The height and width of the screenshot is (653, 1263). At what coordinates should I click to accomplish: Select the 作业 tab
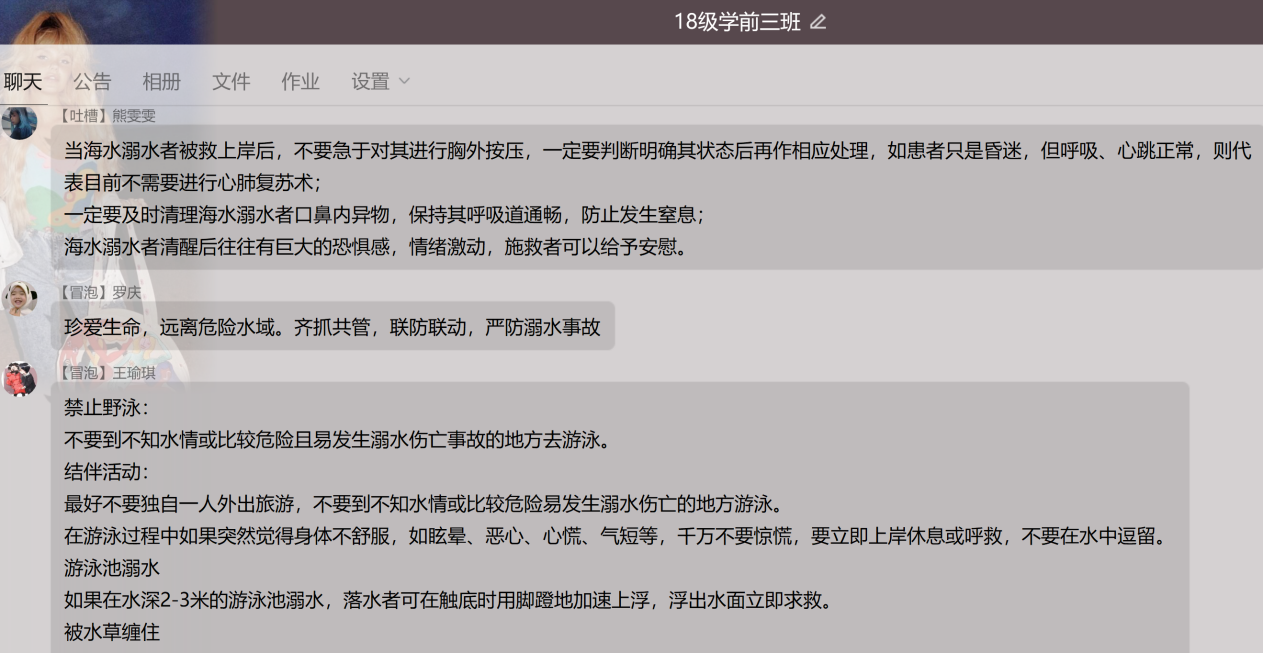[x=300, y=82]
